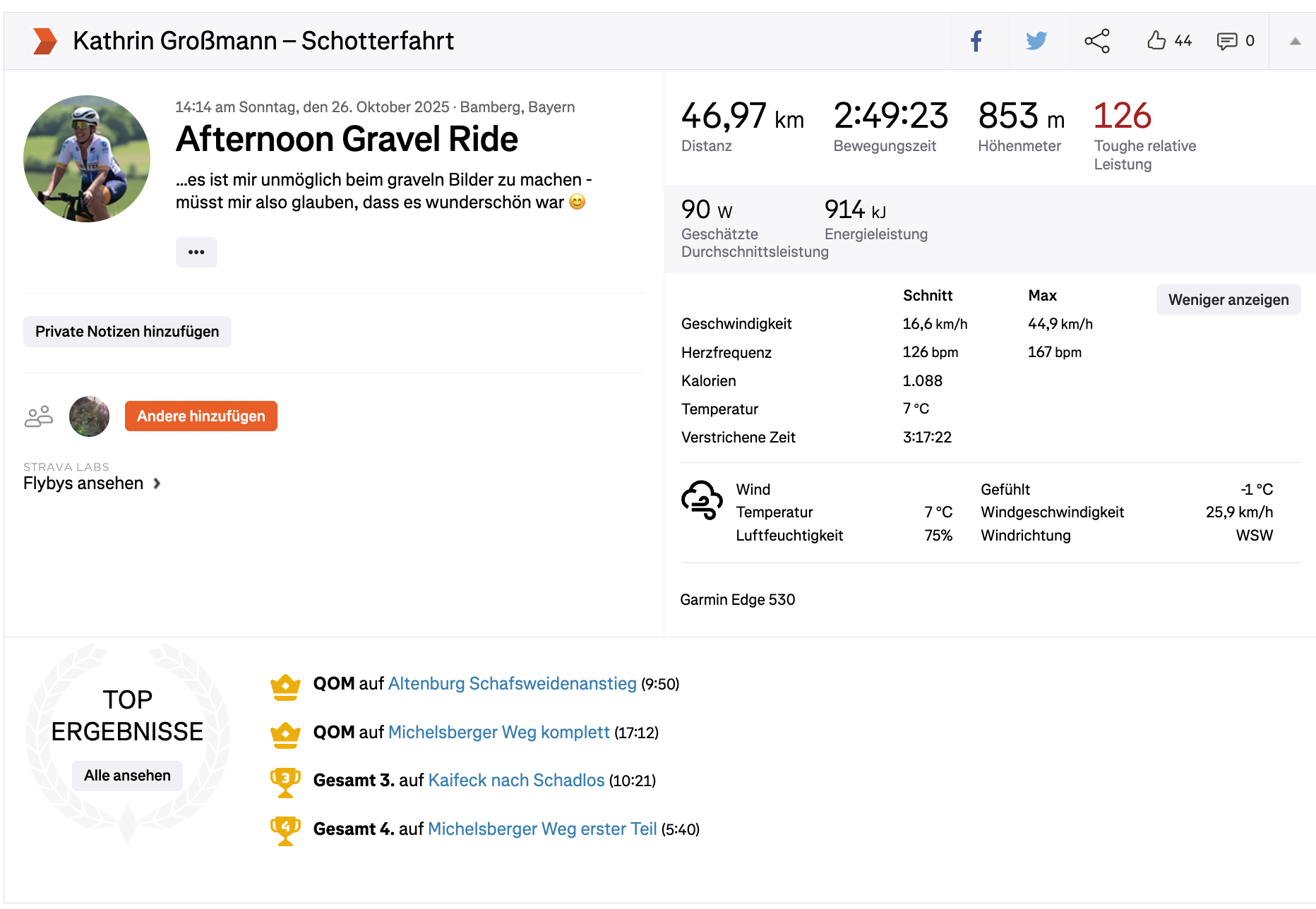Click the QOM crown for Altenburg Schafsweidenanstieg
Viewport: 1316px width, 909px height.
pos(285,686)
